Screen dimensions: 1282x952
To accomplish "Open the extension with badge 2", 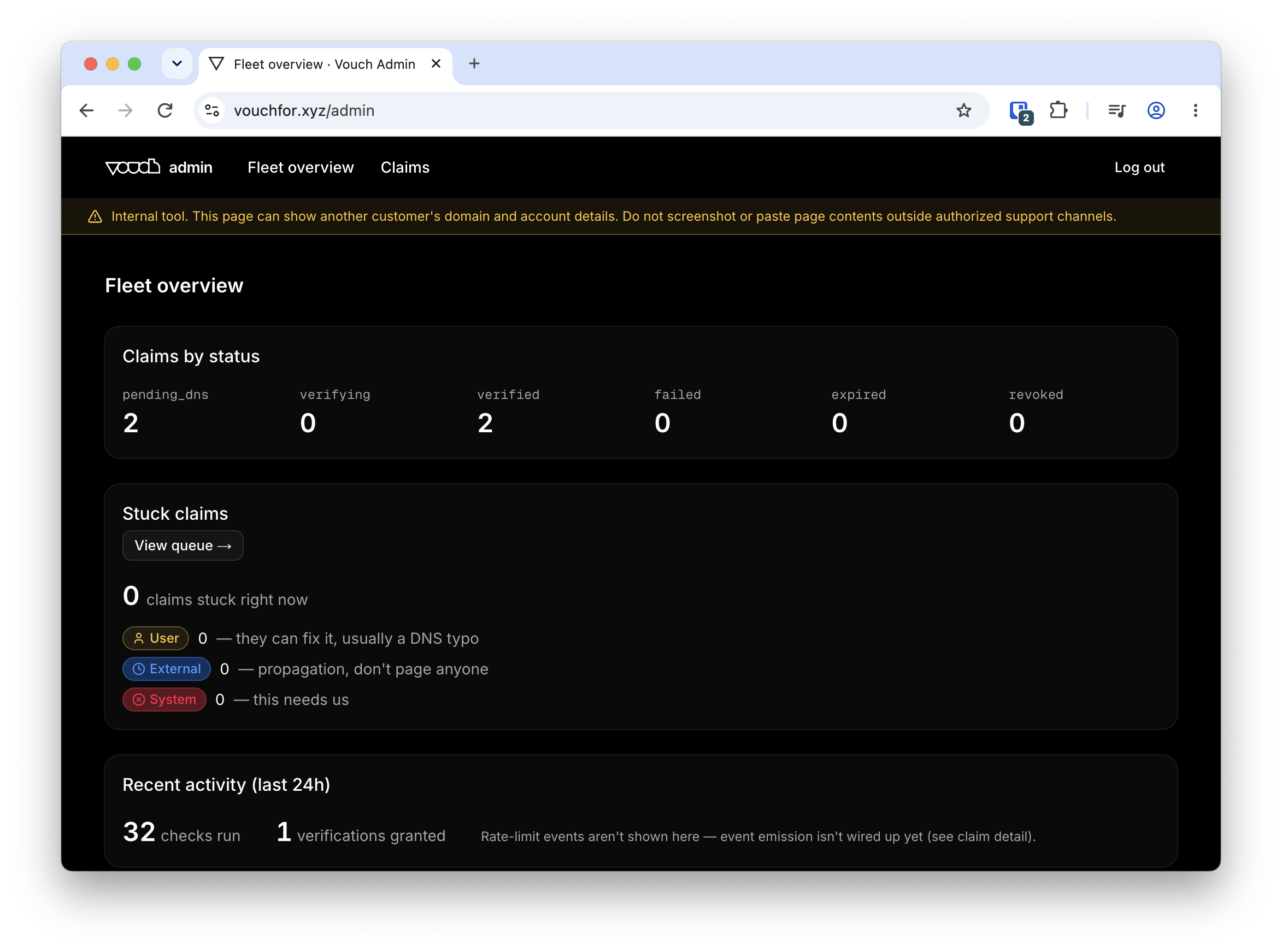I will coord(1020,111).
